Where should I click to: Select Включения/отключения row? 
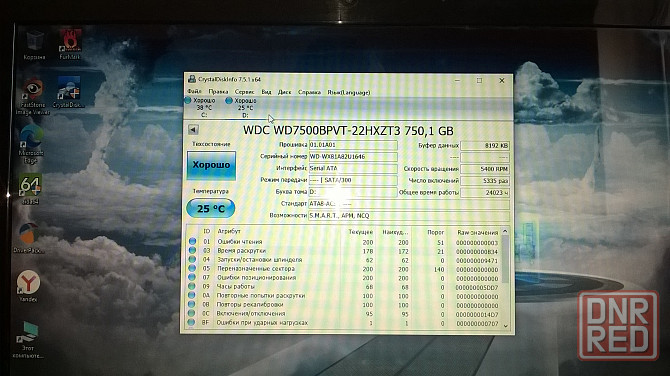[x=344, y=314]
